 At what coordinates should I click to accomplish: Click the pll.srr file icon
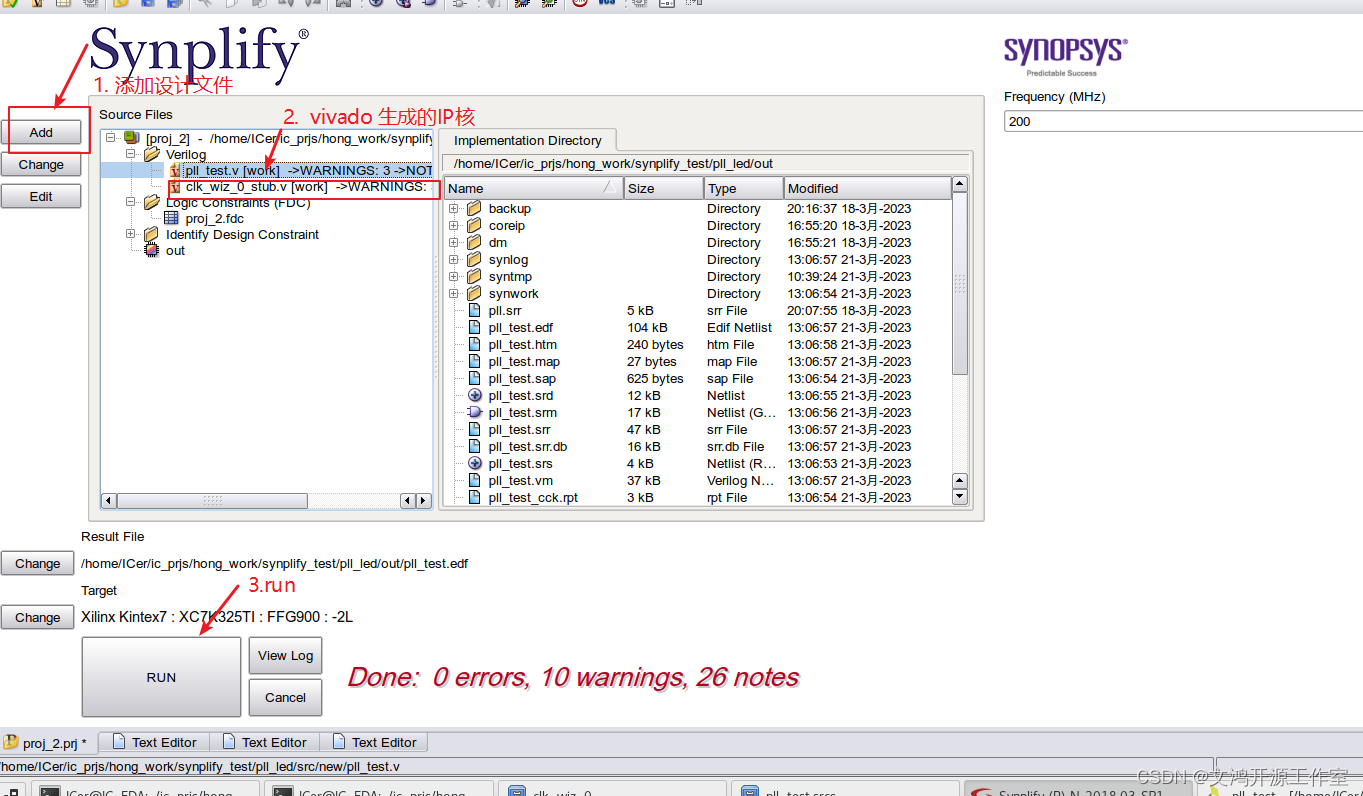pos(475,311)
